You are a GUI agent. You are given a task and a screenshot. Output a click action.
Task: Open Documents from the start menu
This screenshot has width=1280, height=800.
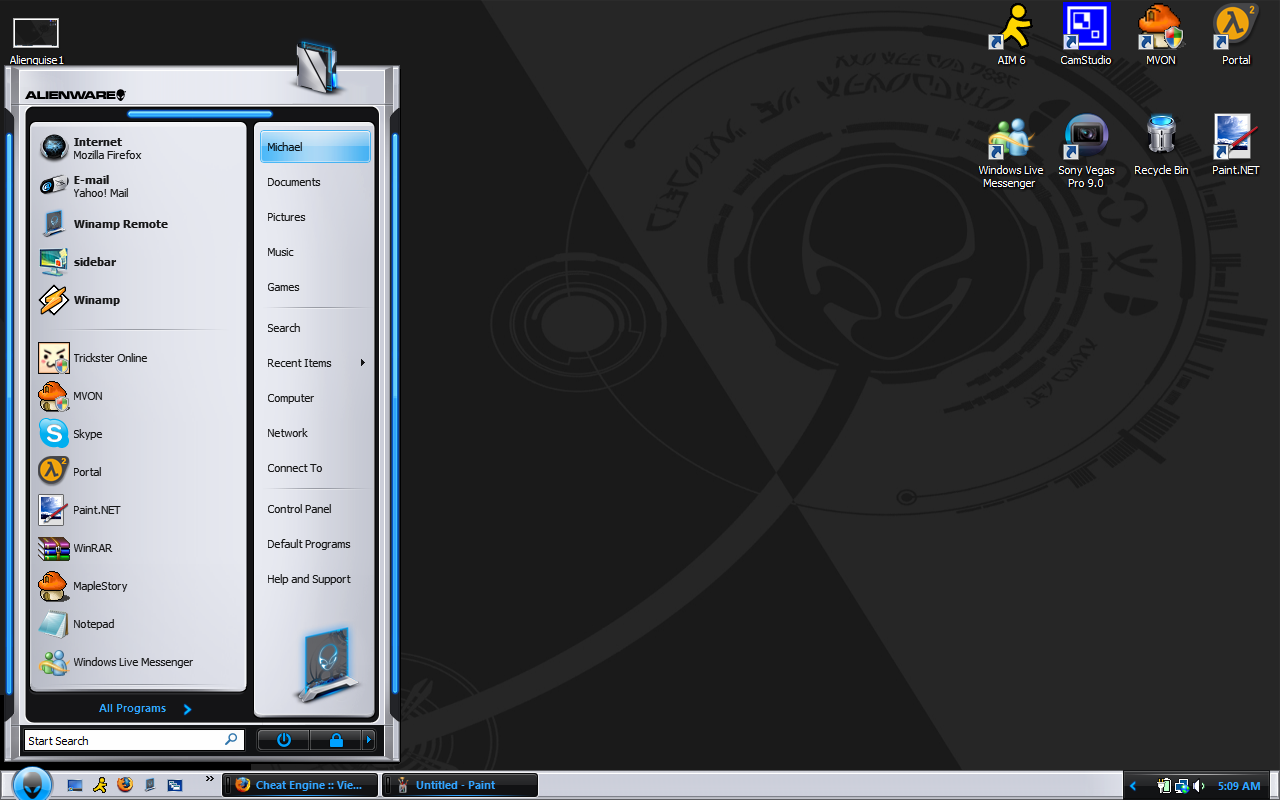293,182
